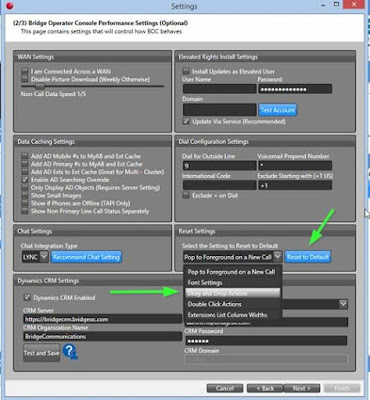
Task: Check Show if Phones are Offline
Action: [x=25, y=203]
